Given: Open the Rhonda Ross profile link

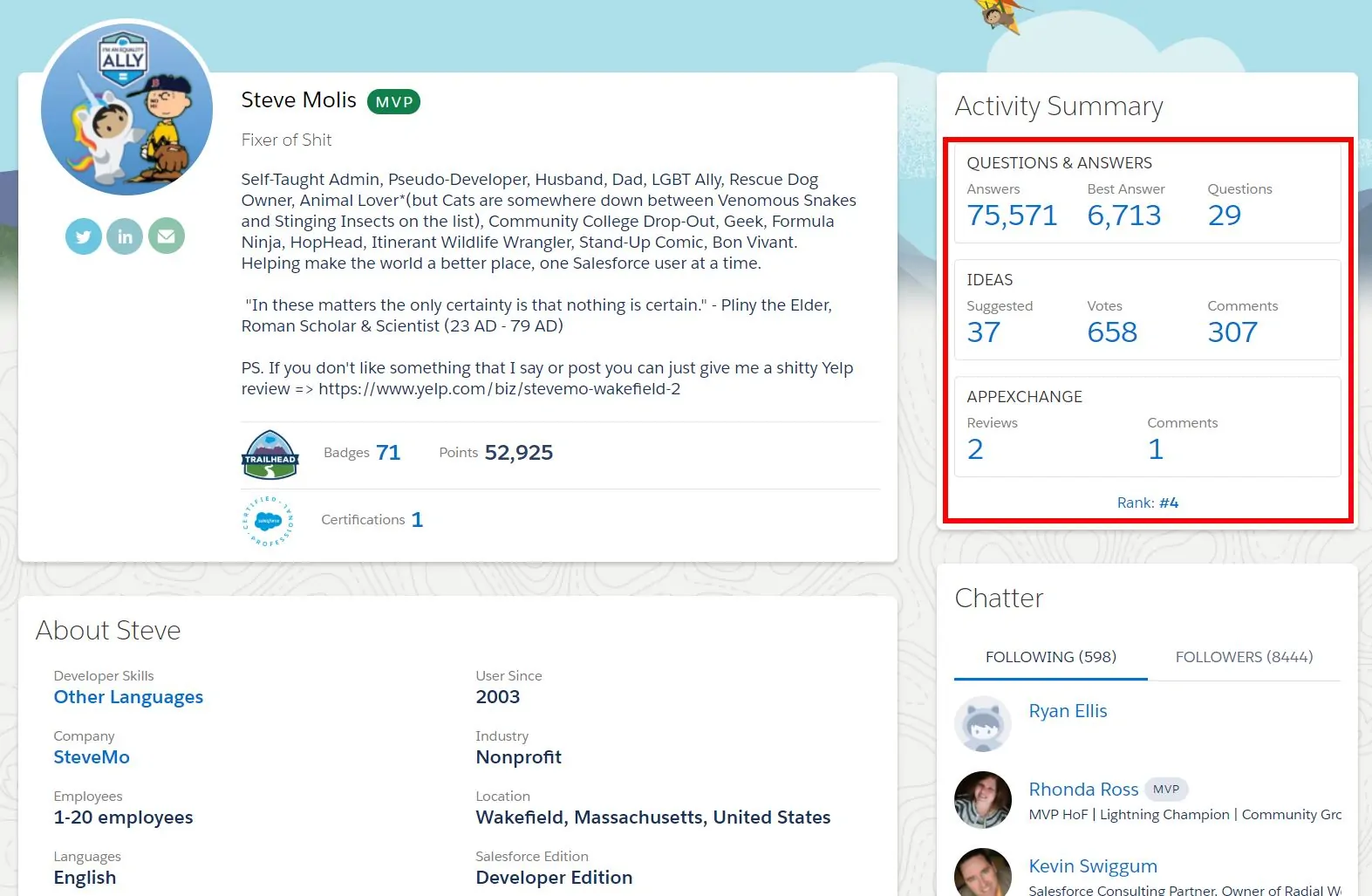Looking at the screenshot, I should point(1084,790).
